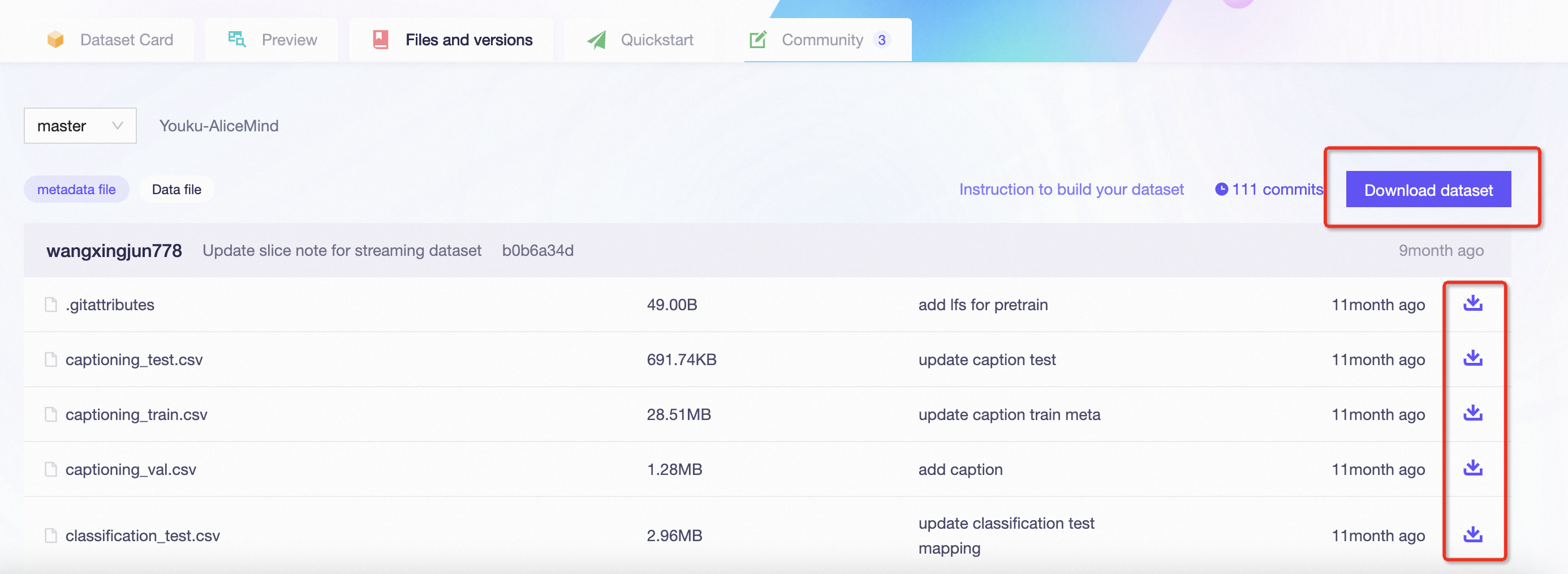Switch to the Data file filter

(x=176, y=190)
